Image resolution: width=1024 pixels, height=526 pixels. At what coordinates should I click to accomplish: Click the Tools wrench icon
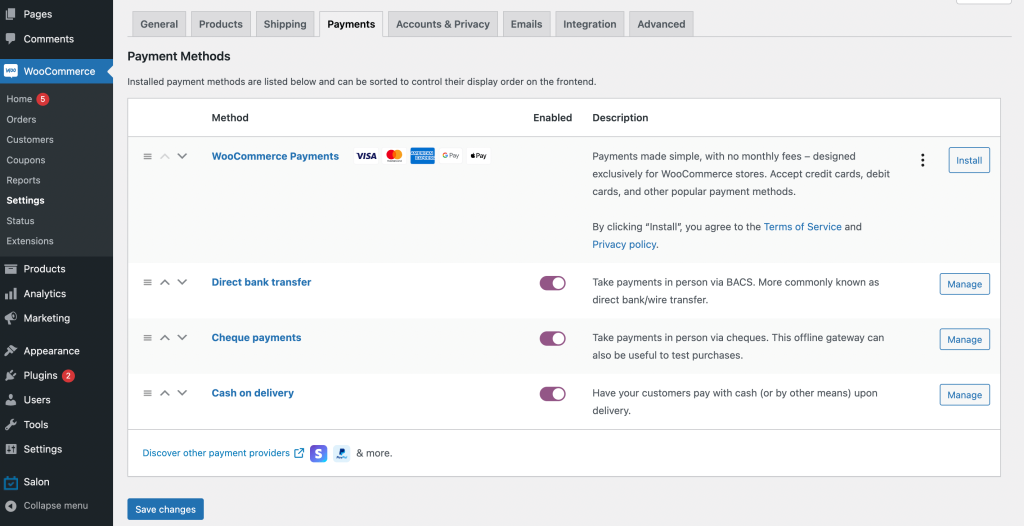[10, 425]
